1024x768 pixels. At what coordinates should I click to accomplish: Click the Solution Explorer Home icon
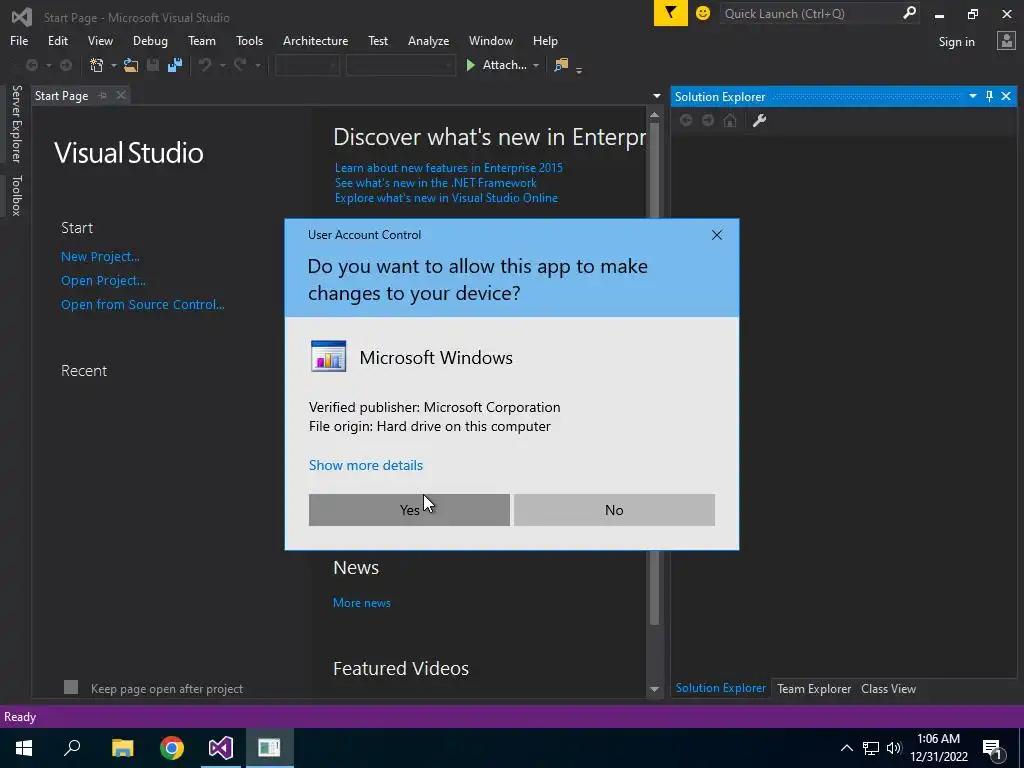point(730,120)
